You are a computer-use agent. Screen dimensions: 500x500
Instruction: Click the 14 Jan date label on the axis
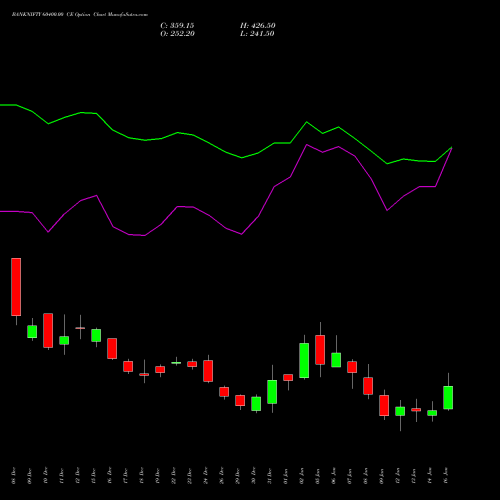(x=429, y=476)
